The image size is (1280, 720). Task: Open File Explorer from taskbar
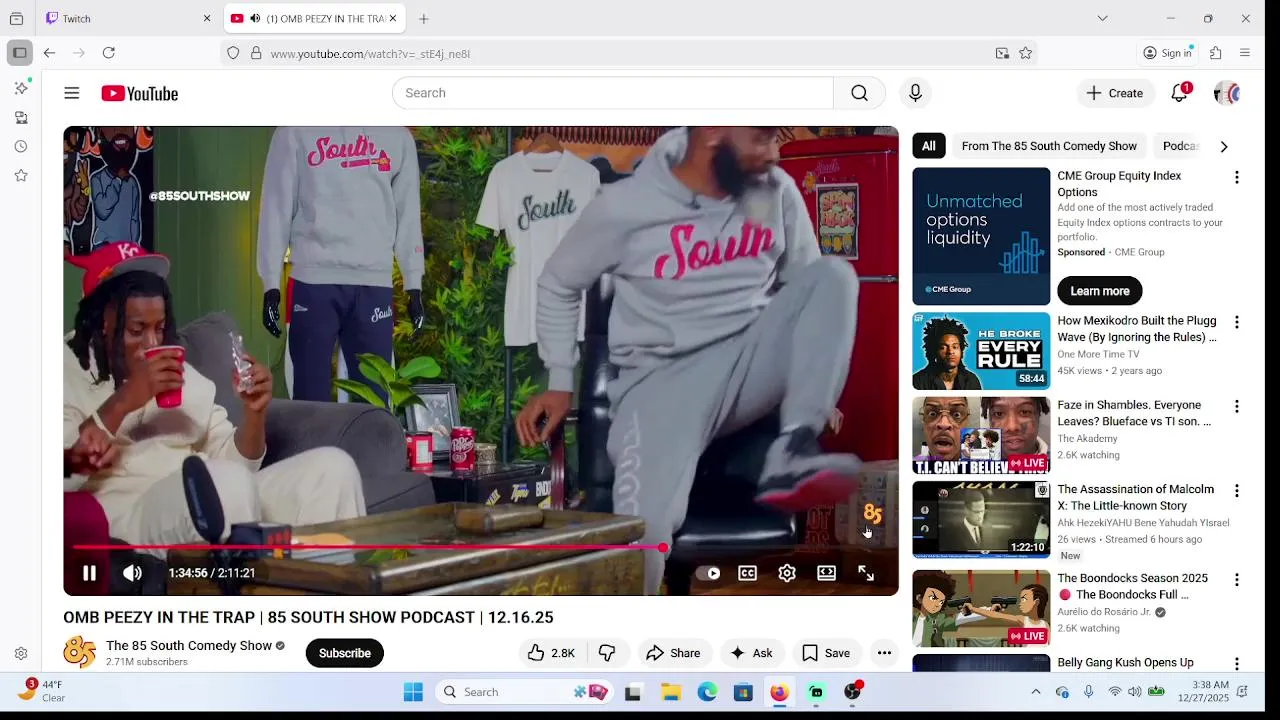671,692
